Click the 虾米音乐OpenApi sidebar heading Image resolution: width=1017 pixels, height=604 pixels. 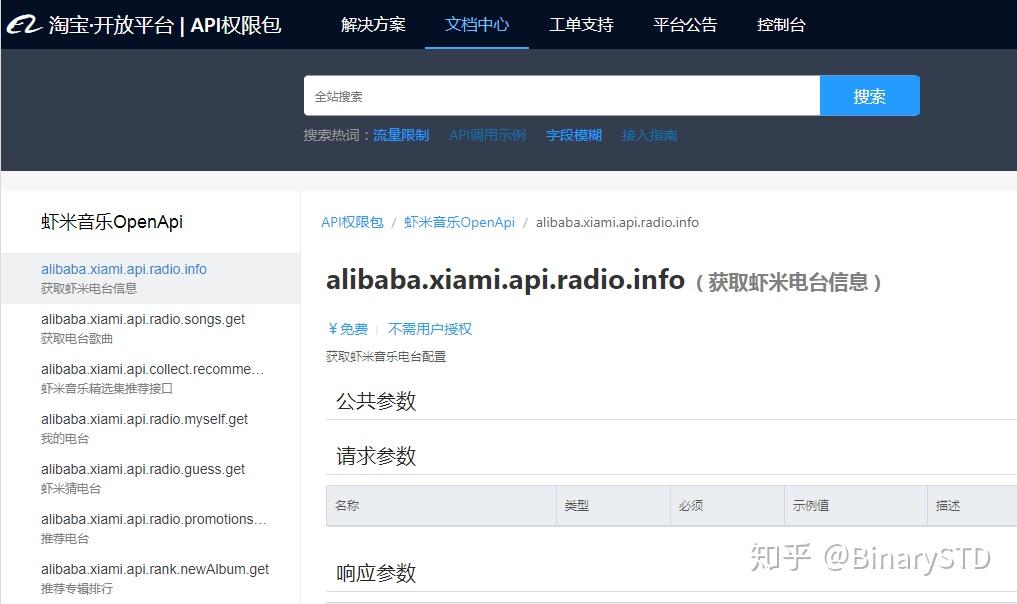(112, 222)
